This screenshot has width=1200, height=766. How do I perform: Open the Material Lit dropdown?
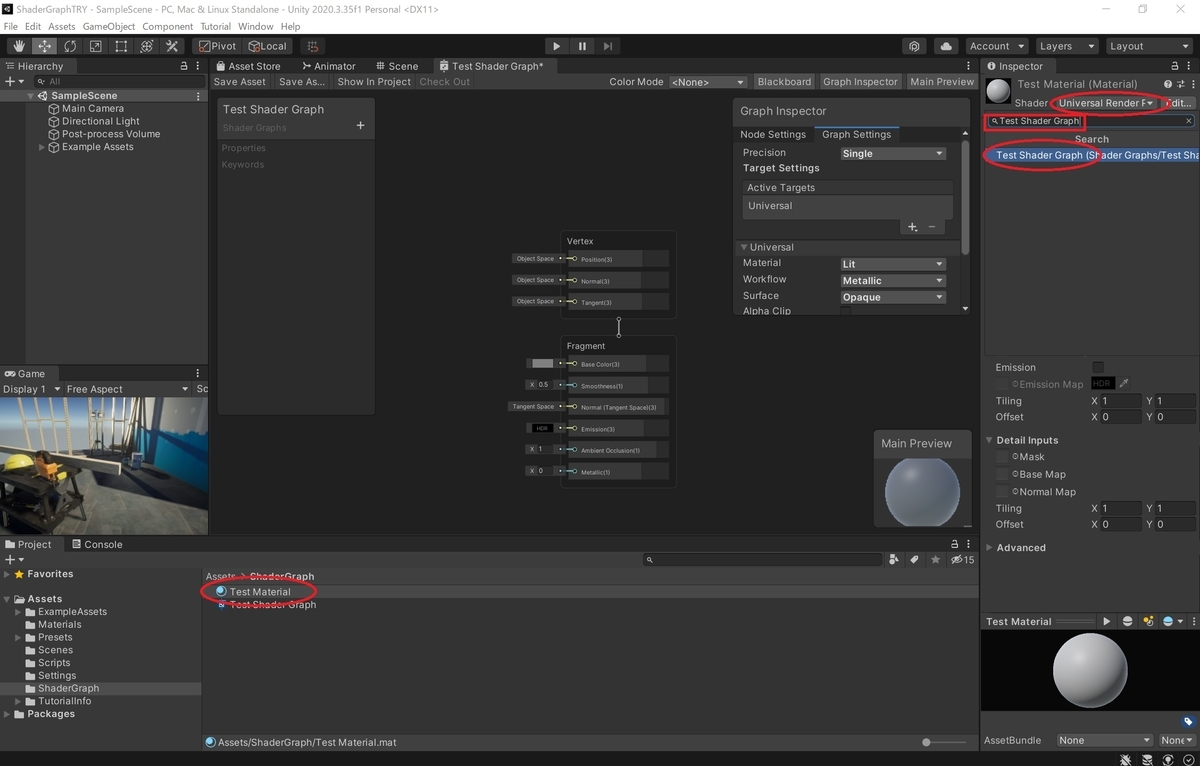pos(892,264)
